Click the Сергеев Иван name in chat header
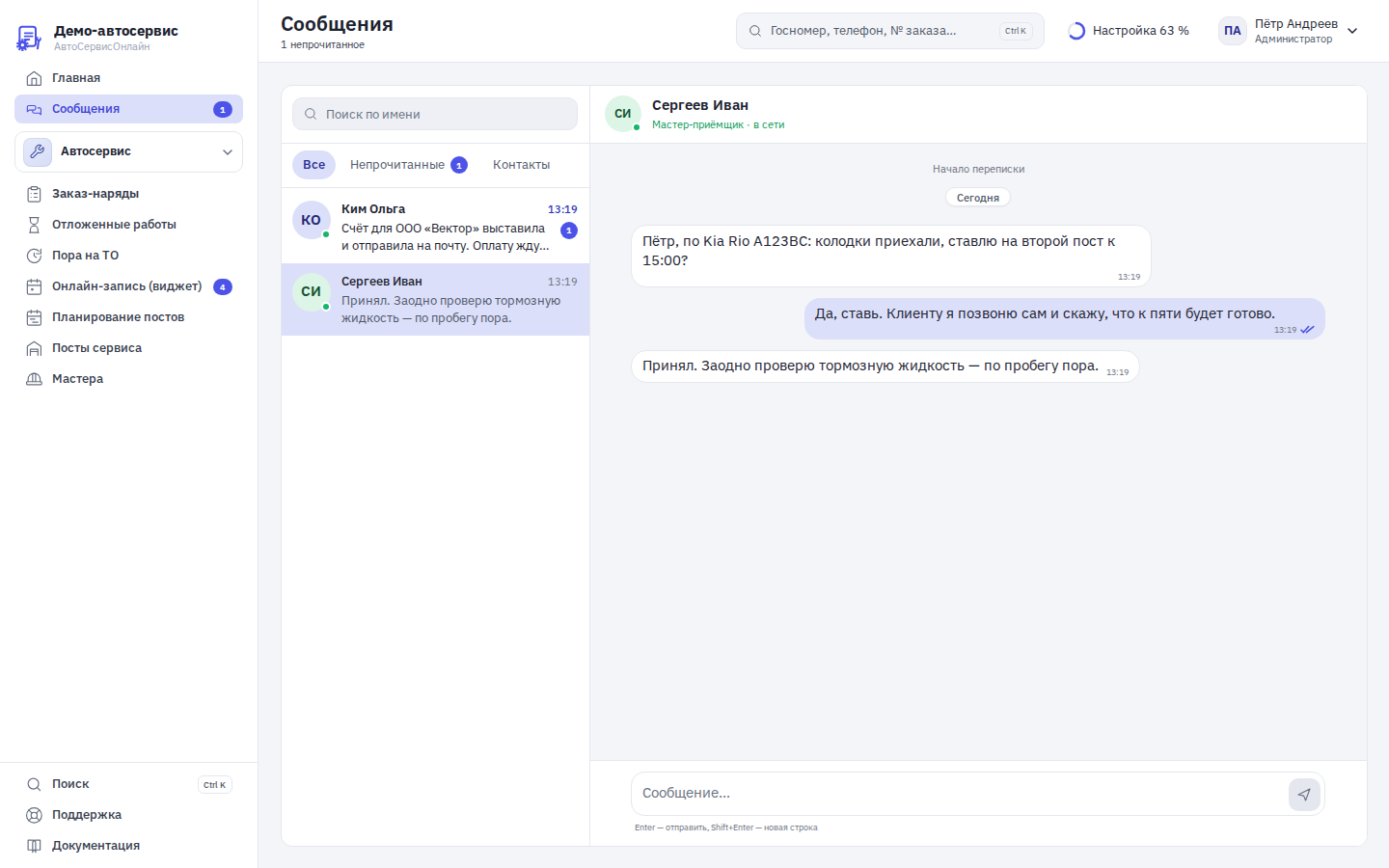The height and width of the screenshot is (868, 1389). tap(700, 105)
